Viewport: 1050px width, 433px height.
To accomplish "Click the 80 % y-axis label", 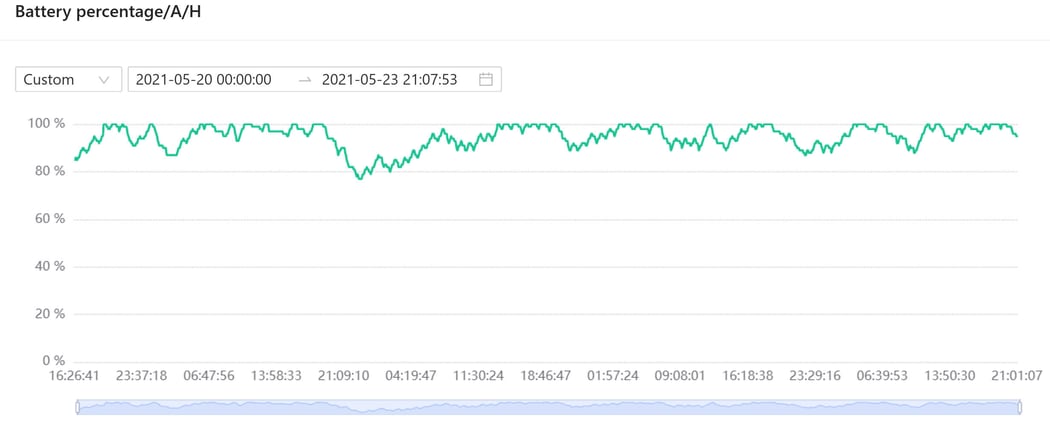I will click(48, 171).
